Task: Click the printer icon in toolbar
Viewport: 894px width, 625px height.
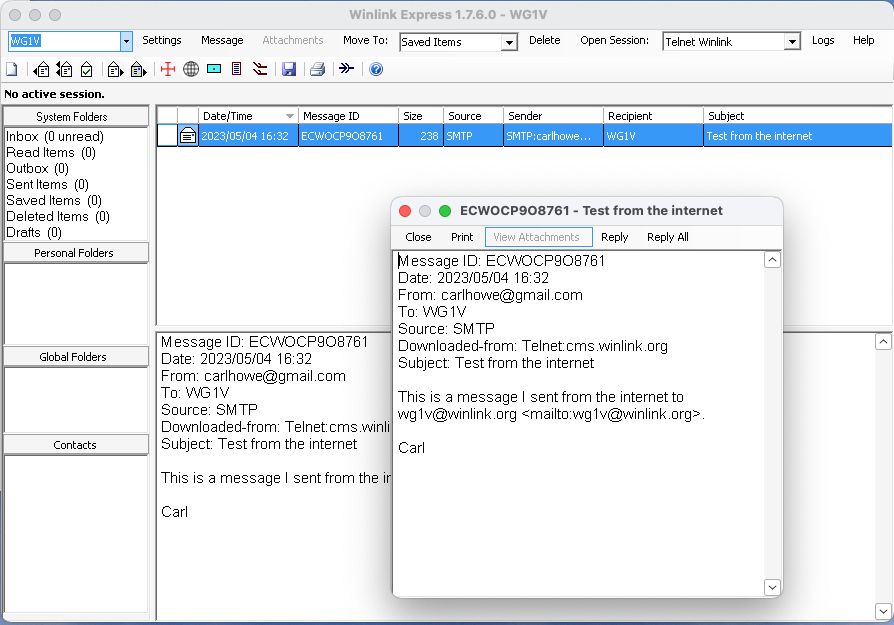Action: [x=317, y=69]
